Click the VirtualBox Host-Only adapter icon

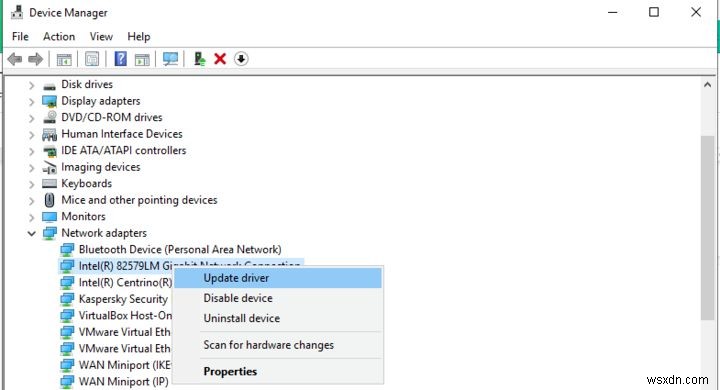coord(67,316)
